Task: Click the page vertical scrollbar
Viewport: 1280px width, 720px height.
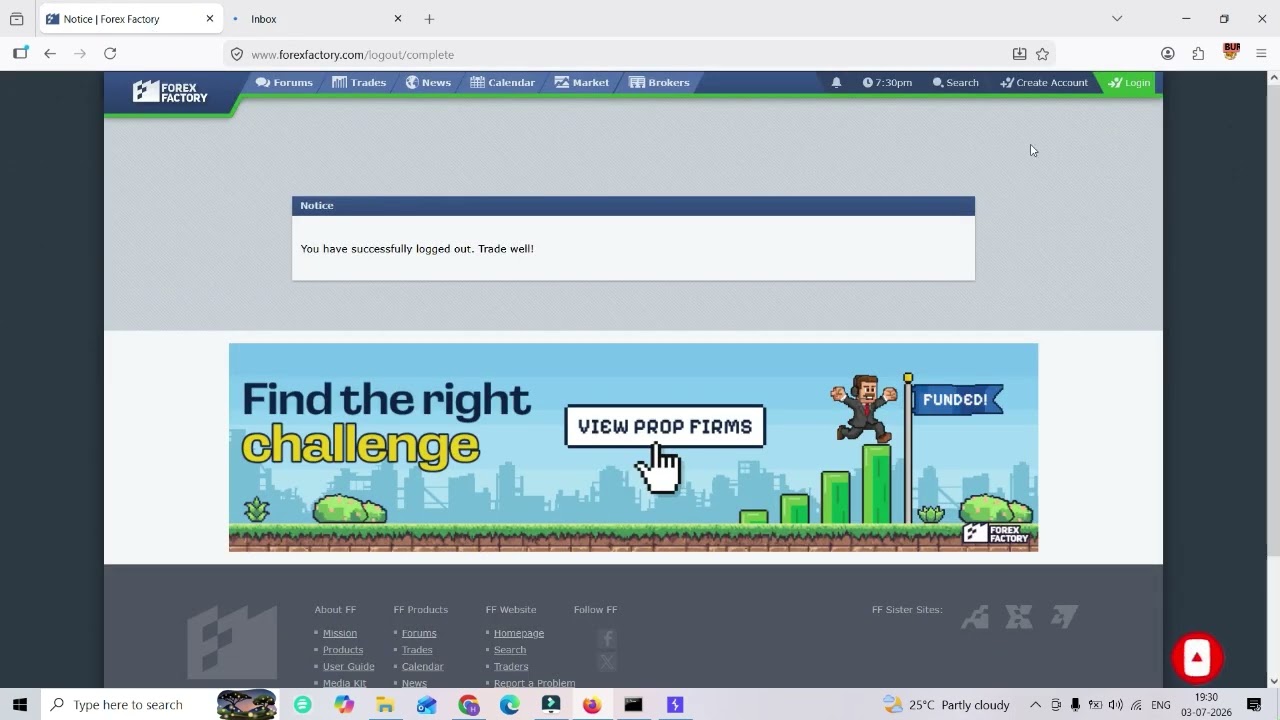Action: (x=1273, y=380)
